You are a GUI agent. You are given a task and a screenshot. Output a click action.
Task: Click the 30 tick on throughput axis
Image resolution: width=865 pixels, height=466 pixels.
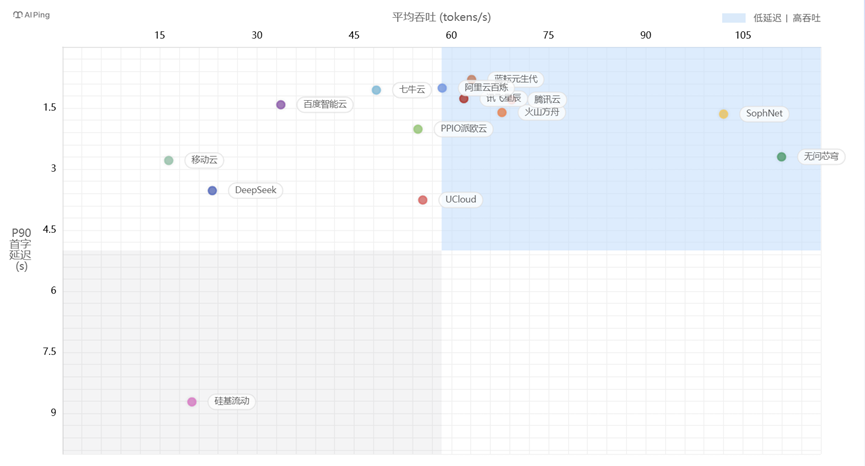257,35
